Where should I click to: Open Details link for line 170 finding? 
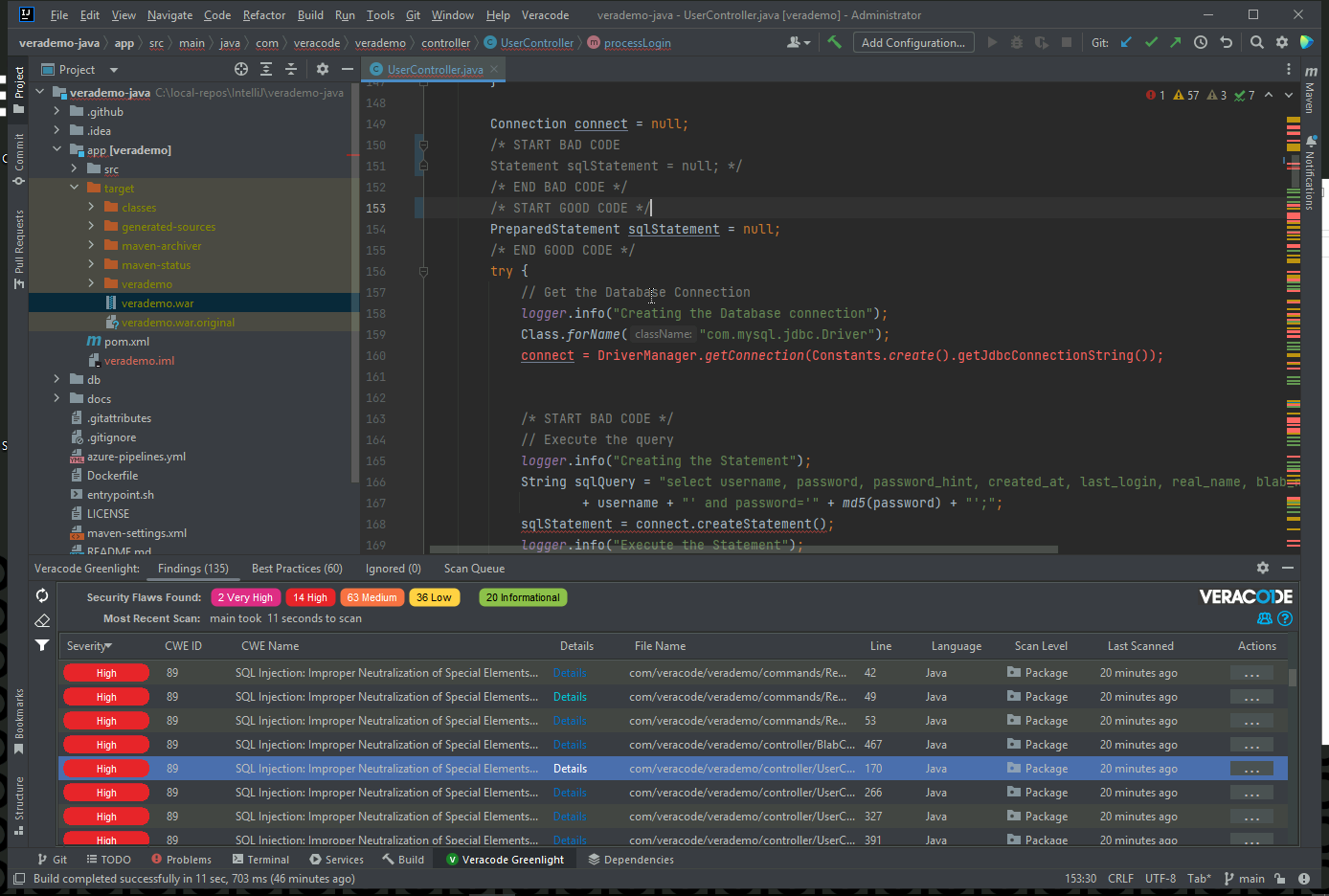point(570,769)
